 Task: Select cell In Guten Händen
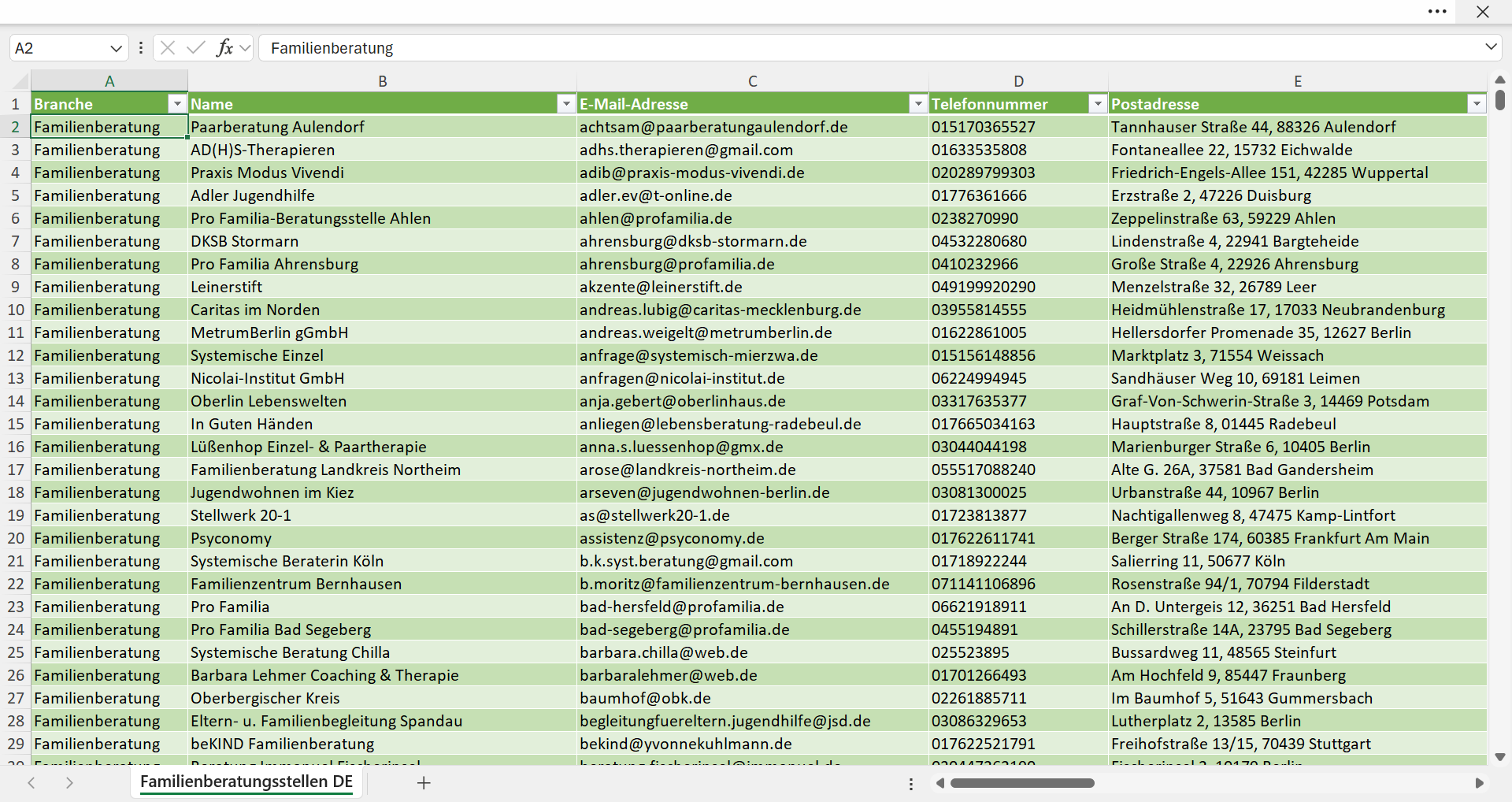[x=383, y=424]
